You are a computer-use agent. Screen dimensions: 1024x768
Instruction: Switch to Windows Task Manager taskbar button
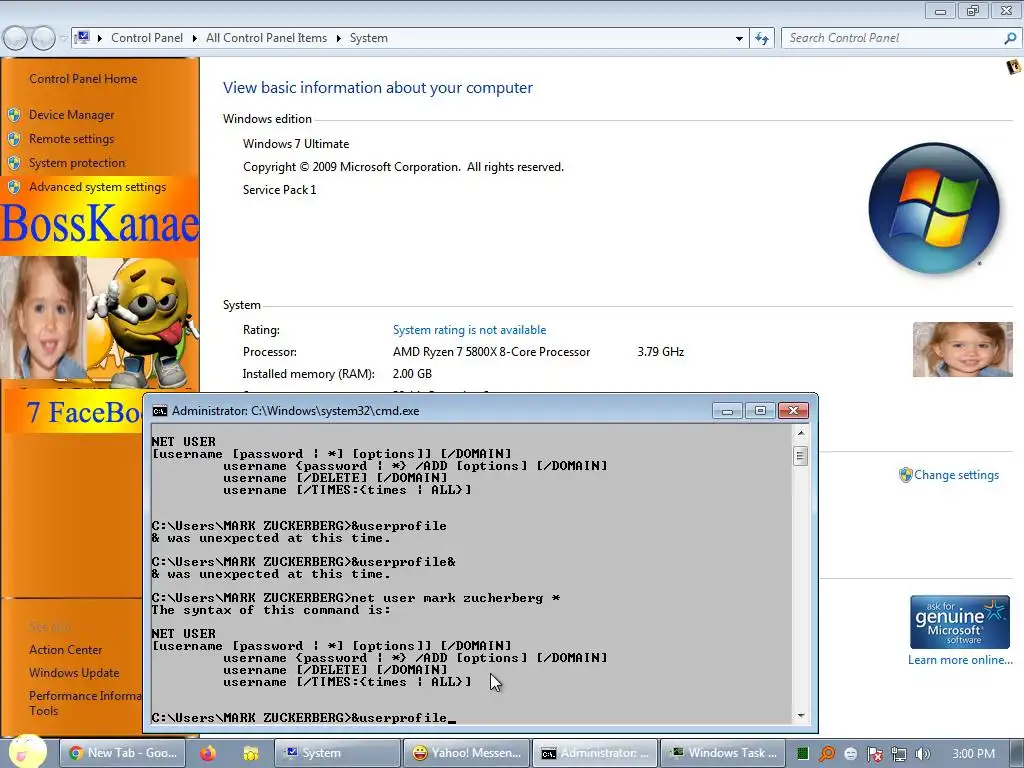click(724, 753)
